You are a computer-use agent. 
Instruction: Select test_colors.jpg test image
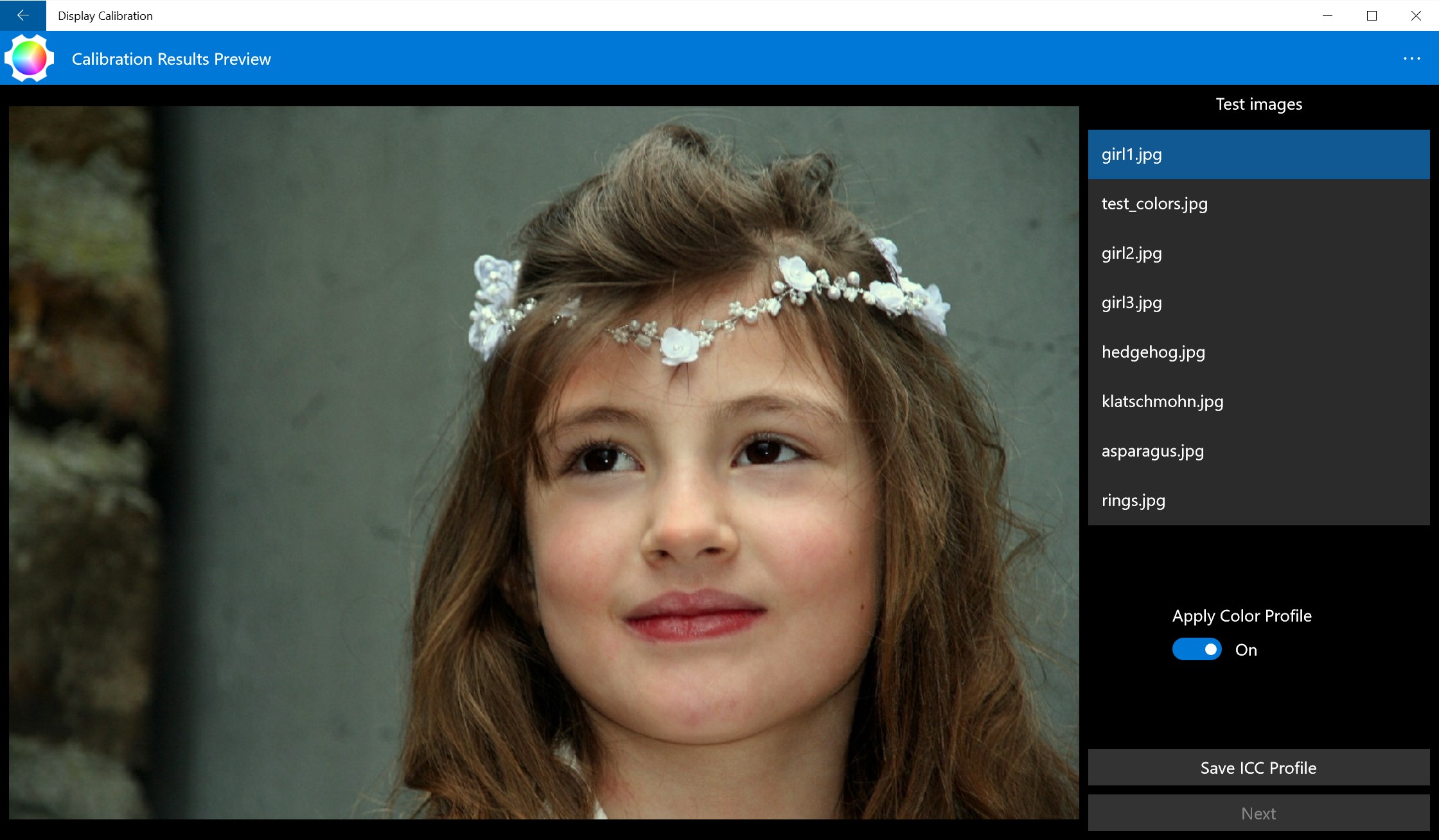click(x=1154, y=204)
